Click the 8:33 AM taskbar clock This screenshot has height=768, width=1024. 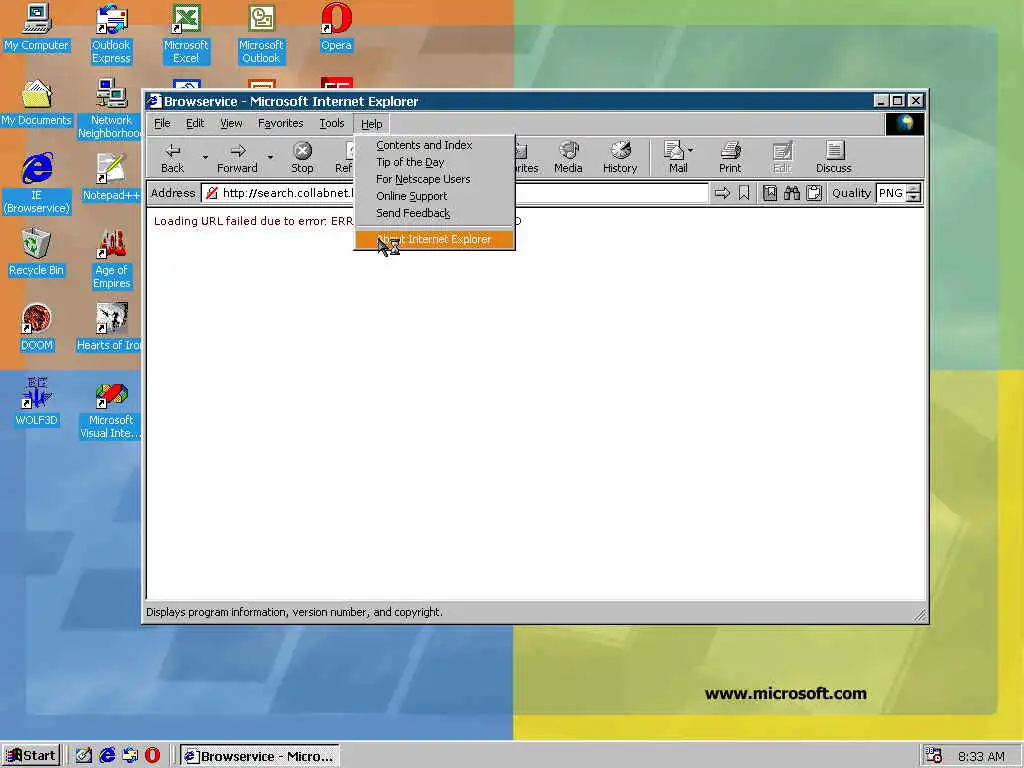click(982, 756)
